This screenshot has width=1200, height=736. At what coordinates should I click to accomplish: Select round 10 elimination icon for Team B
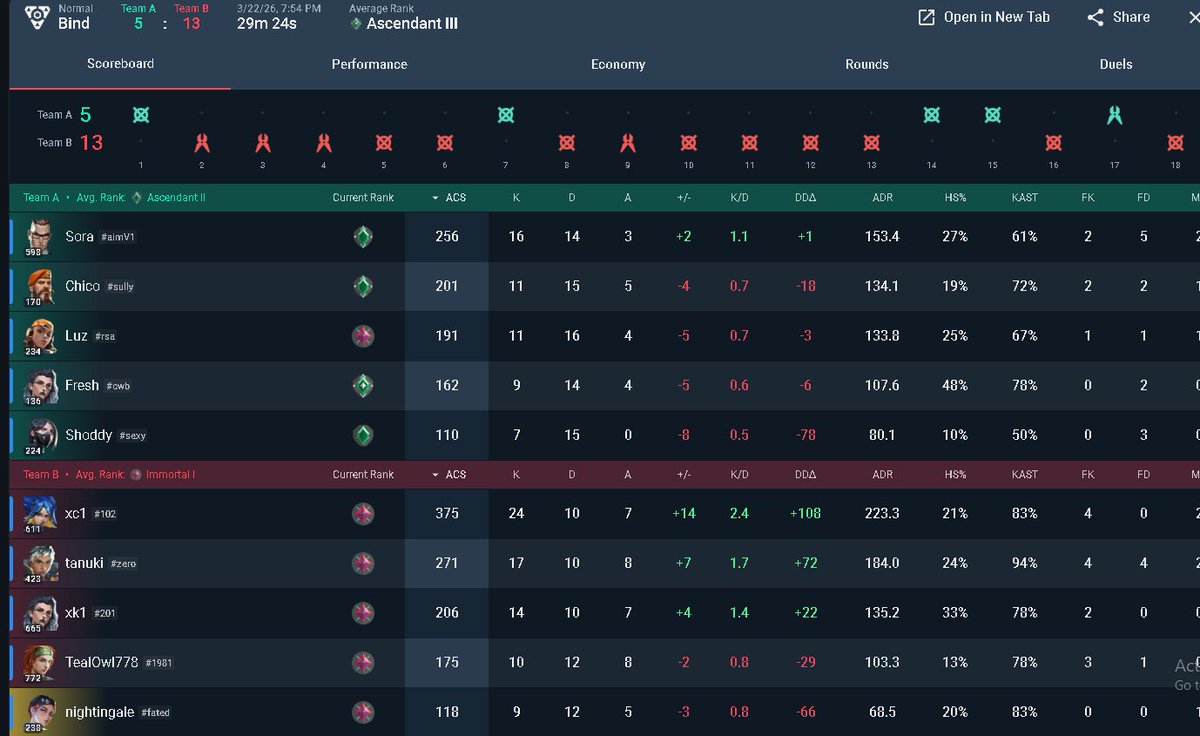[689, 143]
